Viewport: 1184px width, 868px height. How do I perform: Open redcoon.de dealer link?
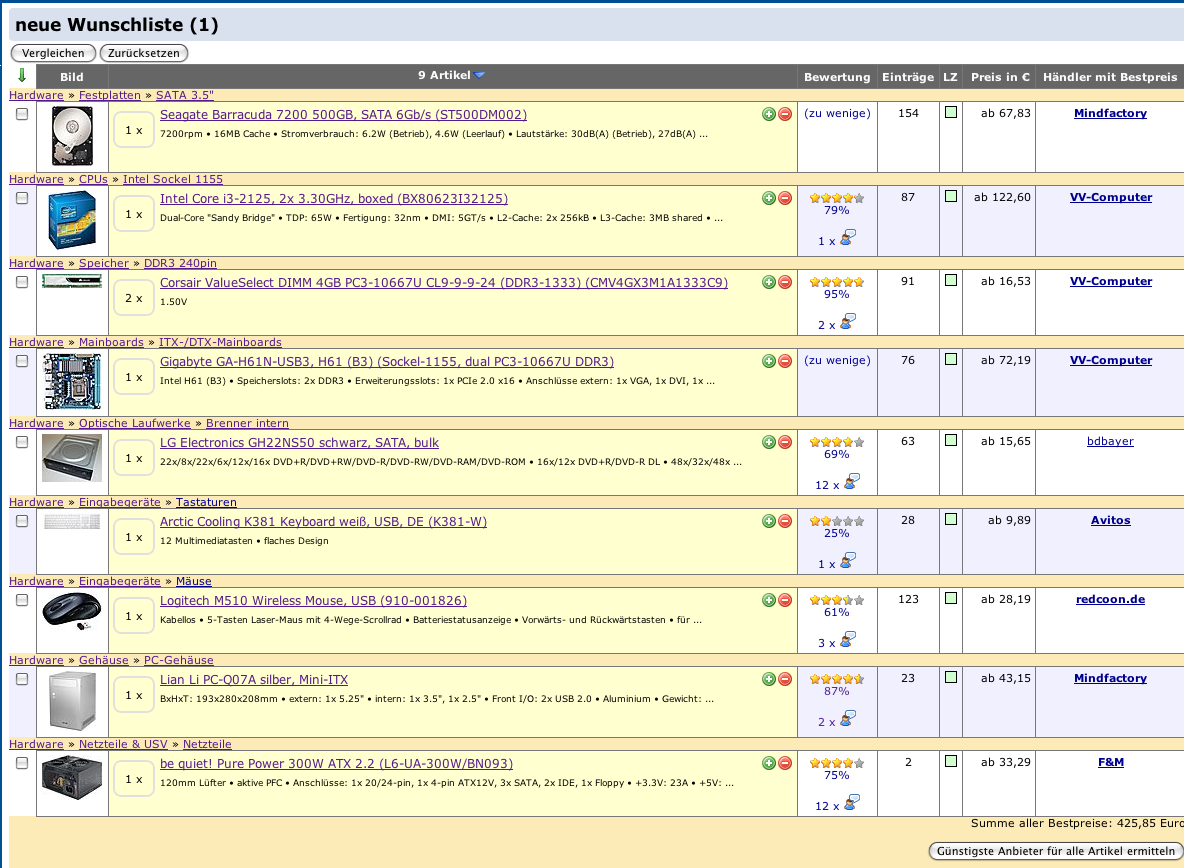point(1110,599)
